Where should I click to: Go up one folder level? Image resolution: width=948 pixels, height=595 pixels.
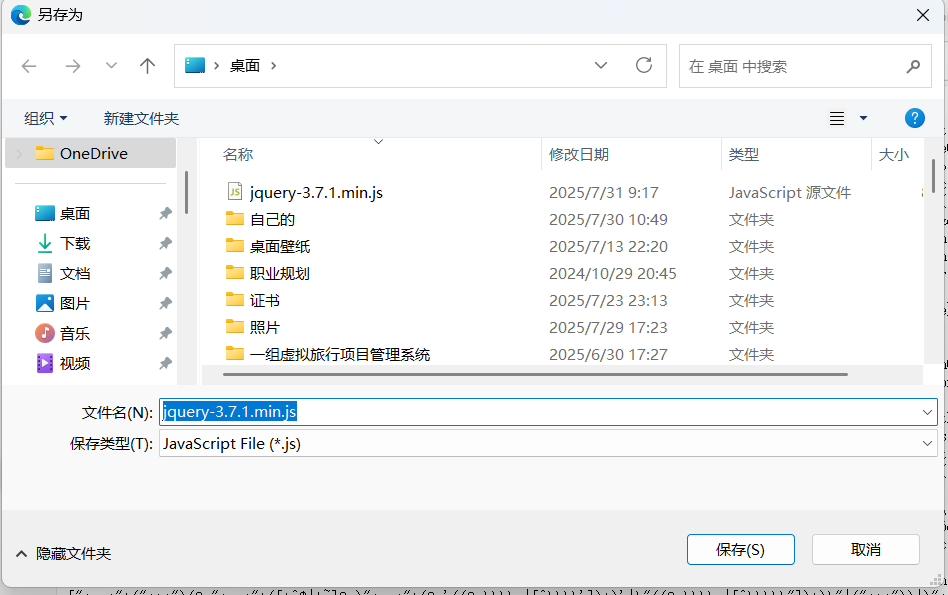pyautogui.click(x=147, y=66)
